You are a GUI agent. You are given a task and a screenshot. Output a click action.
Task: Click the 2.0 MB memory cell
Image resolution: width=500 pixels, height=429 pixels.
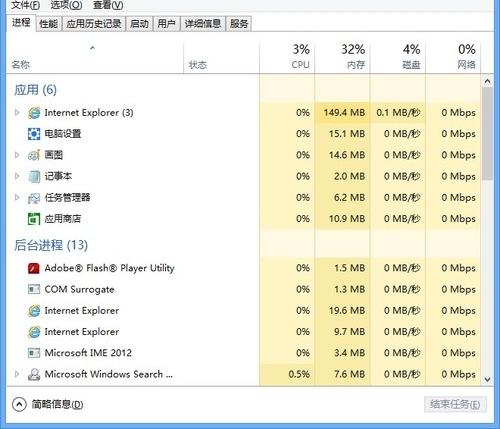(342, 176)
